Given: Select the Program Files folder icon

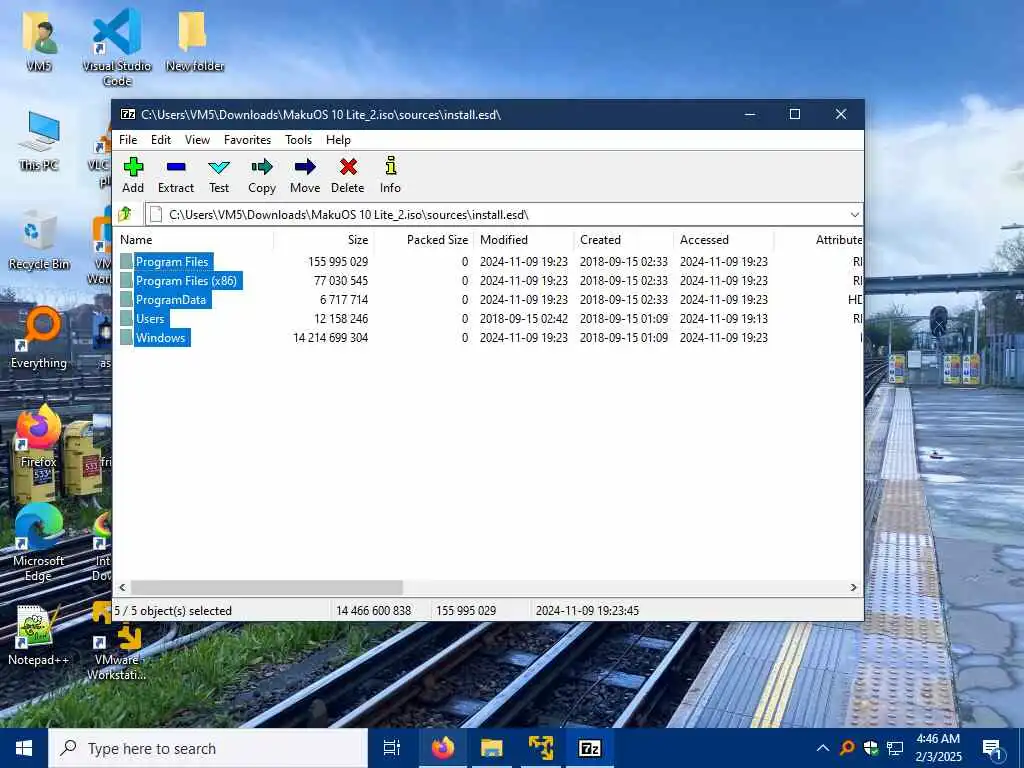Looking at the screenshot, I should pos(126,262).
